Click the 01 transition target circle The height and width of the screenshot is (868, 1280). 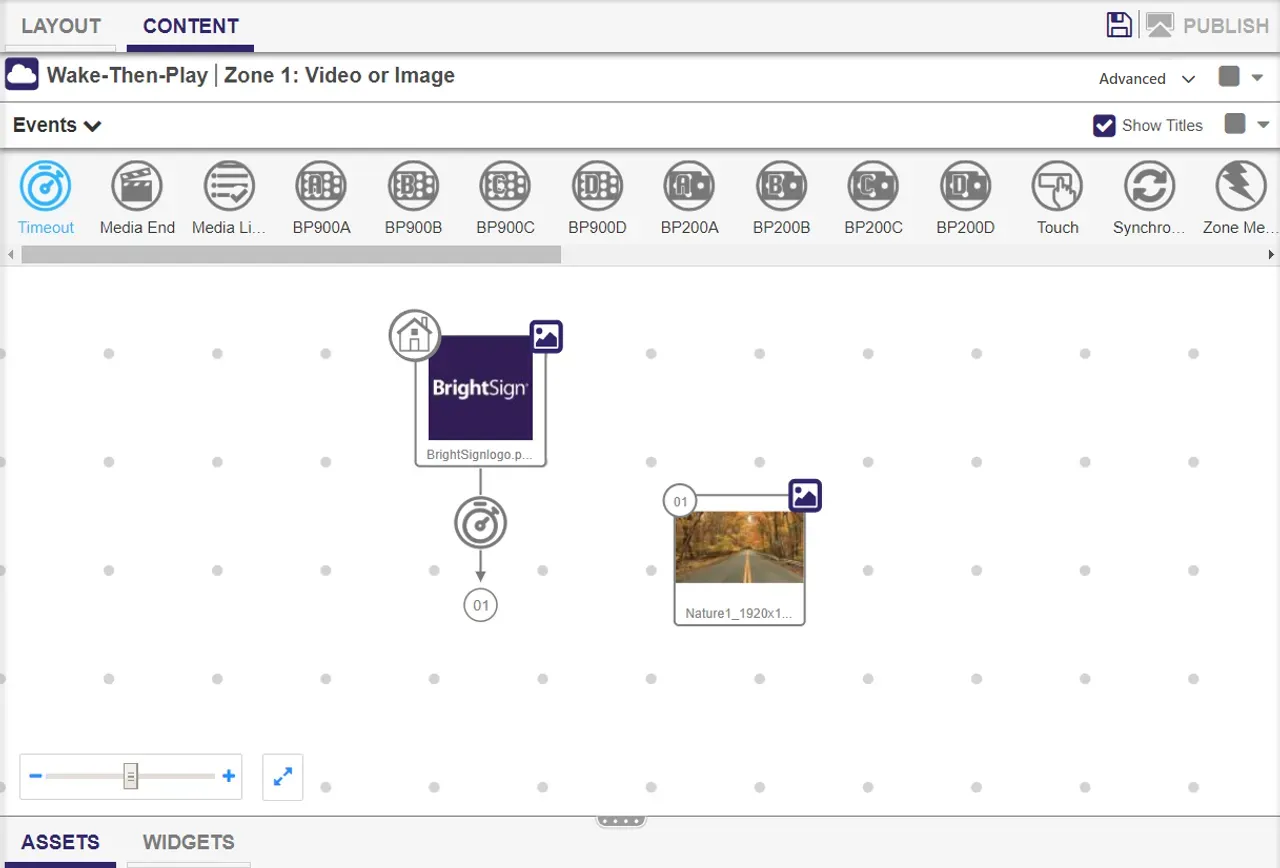pos(481,605)
